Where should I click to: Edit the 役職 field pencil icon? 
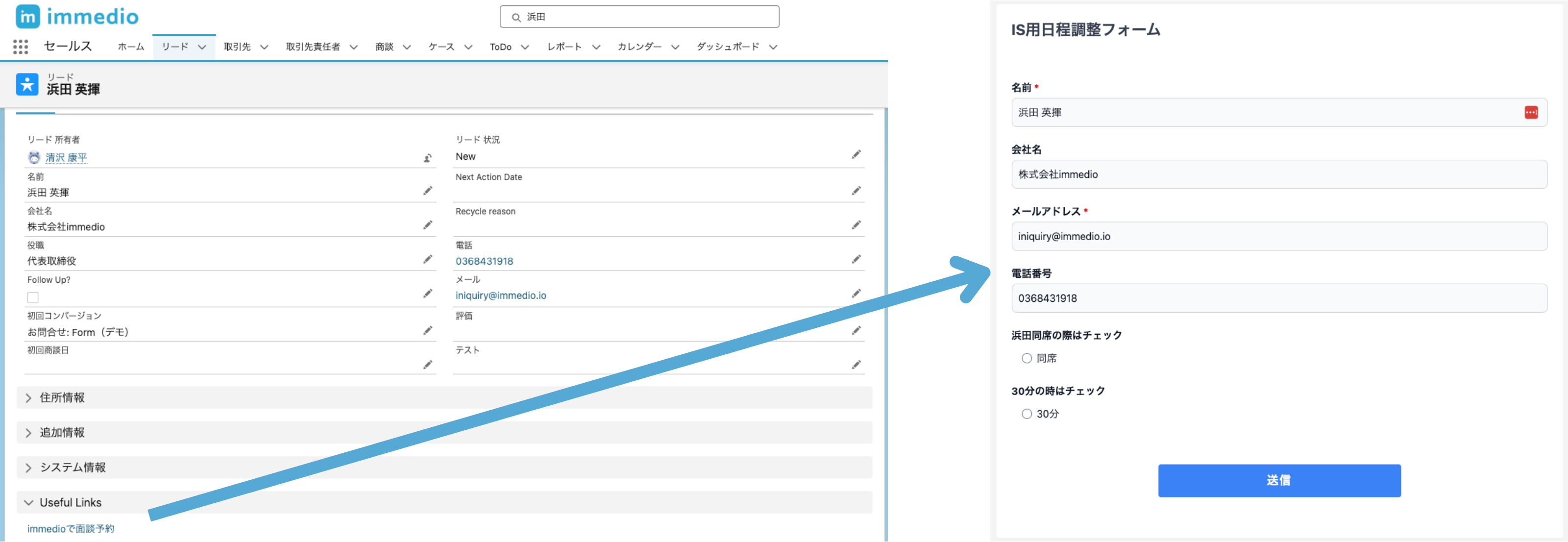click(428, 259)
